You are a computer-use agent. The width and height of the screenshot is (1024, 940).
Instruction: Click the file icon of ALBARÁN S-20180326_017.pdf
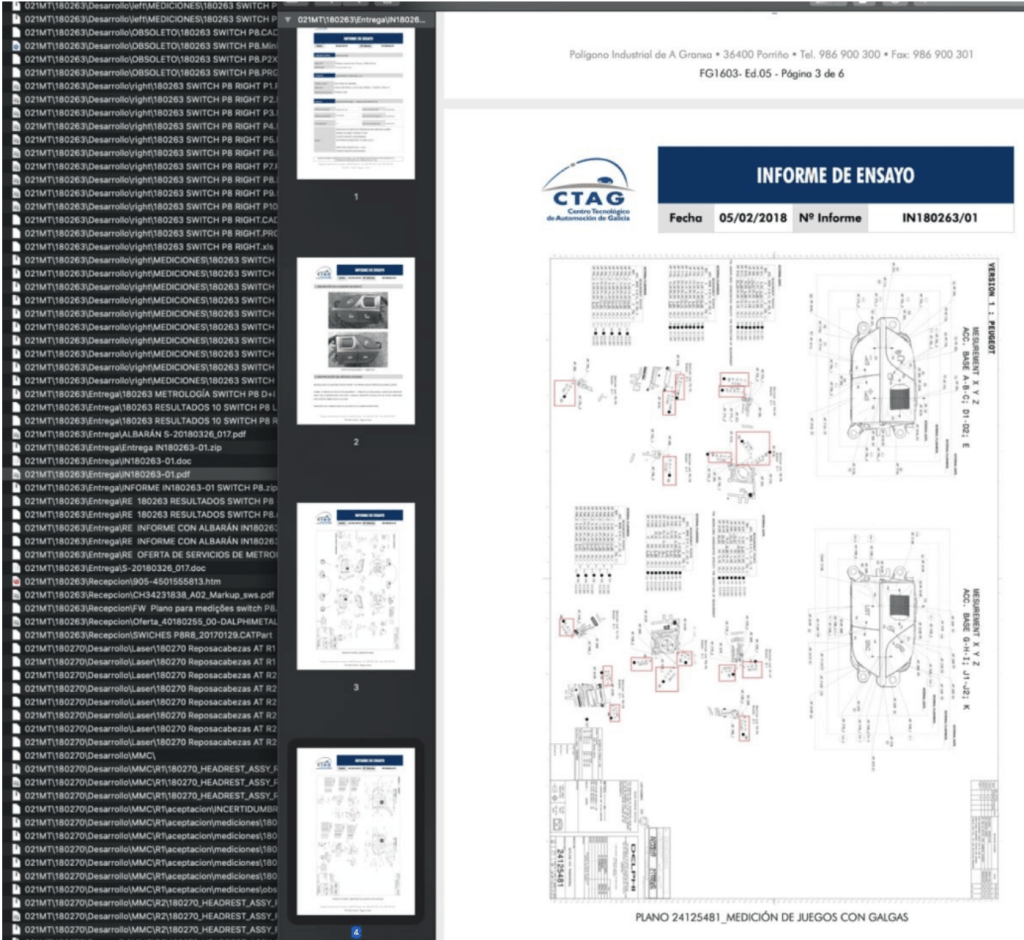click(x=15, y=434)
